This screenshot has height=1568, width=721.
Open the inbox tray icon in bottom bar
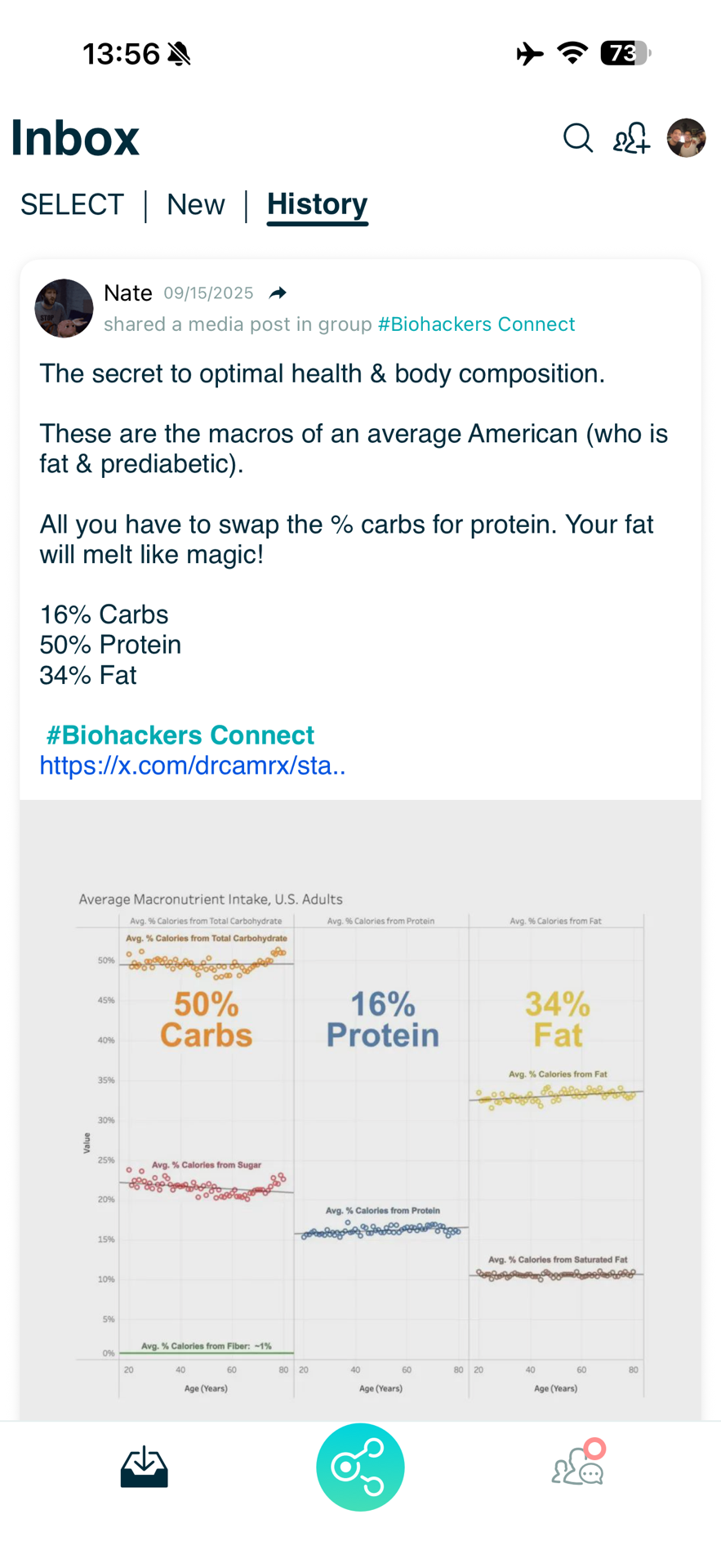point(145,1467)
